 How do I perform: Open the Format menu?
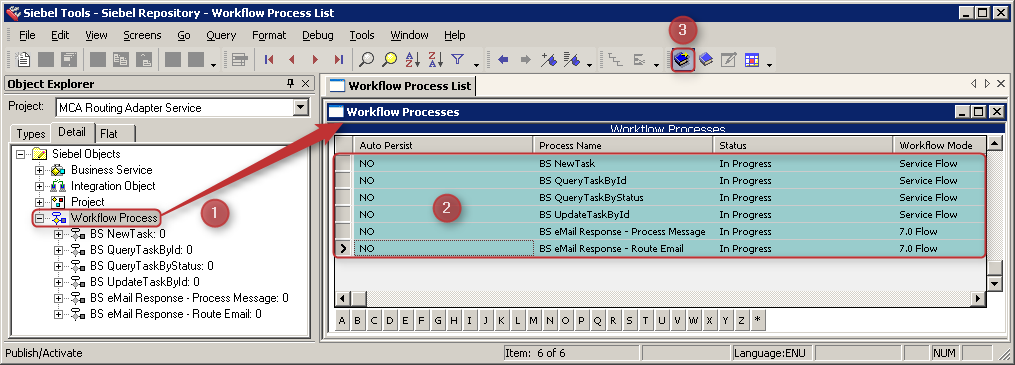pos(269,35)
